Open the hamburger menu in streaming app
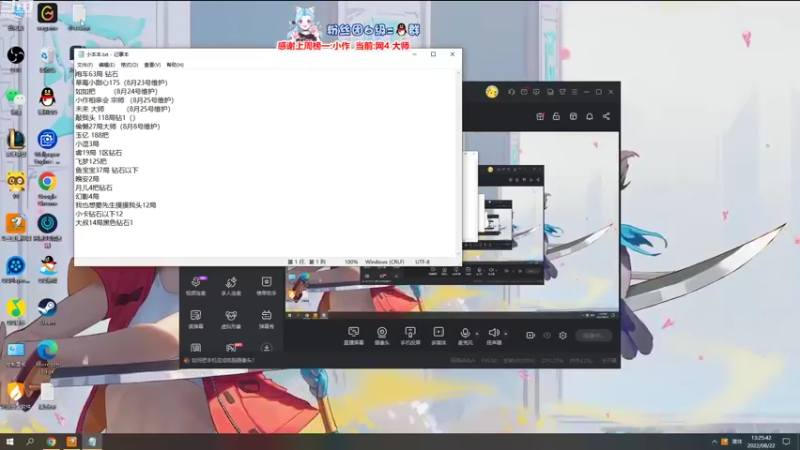This screenshot has height=450, width=800. 574,92
